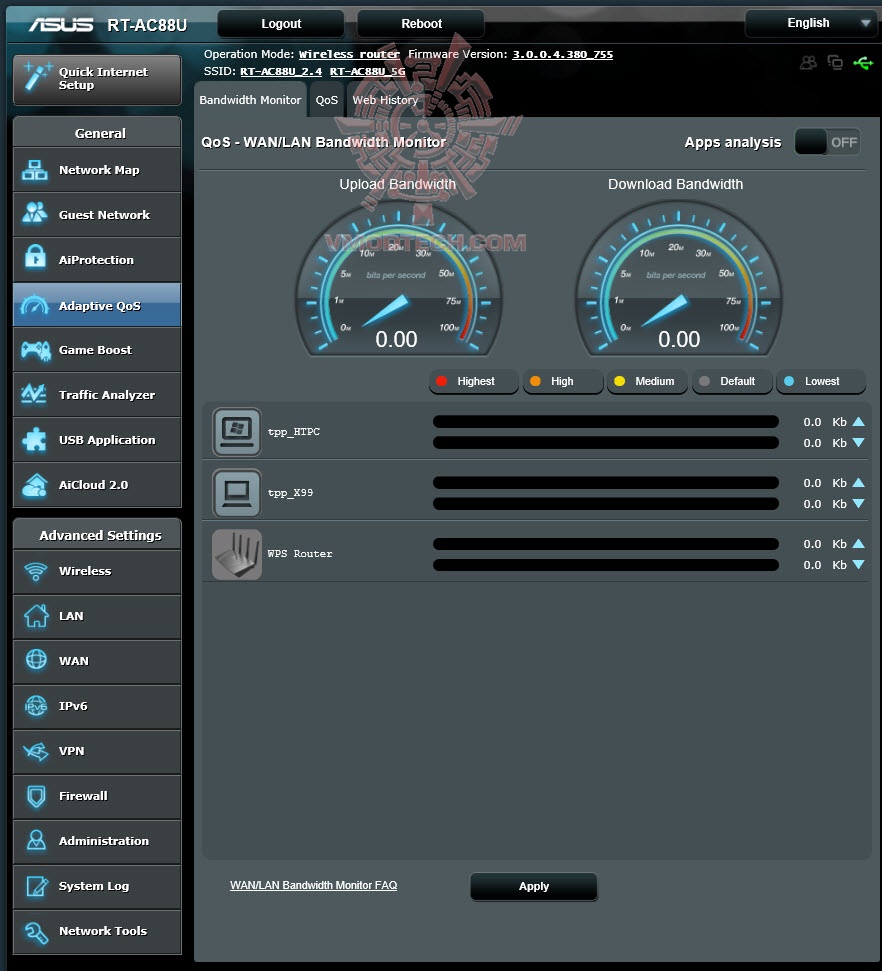
Task: Click the WAN globe icon
Action: click(36, 660)
